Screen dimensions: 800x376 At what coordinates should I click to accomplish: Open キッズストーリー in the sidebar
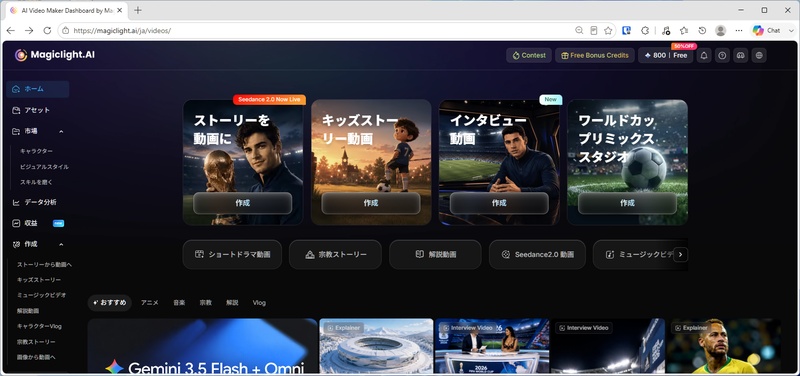point(38,280)
